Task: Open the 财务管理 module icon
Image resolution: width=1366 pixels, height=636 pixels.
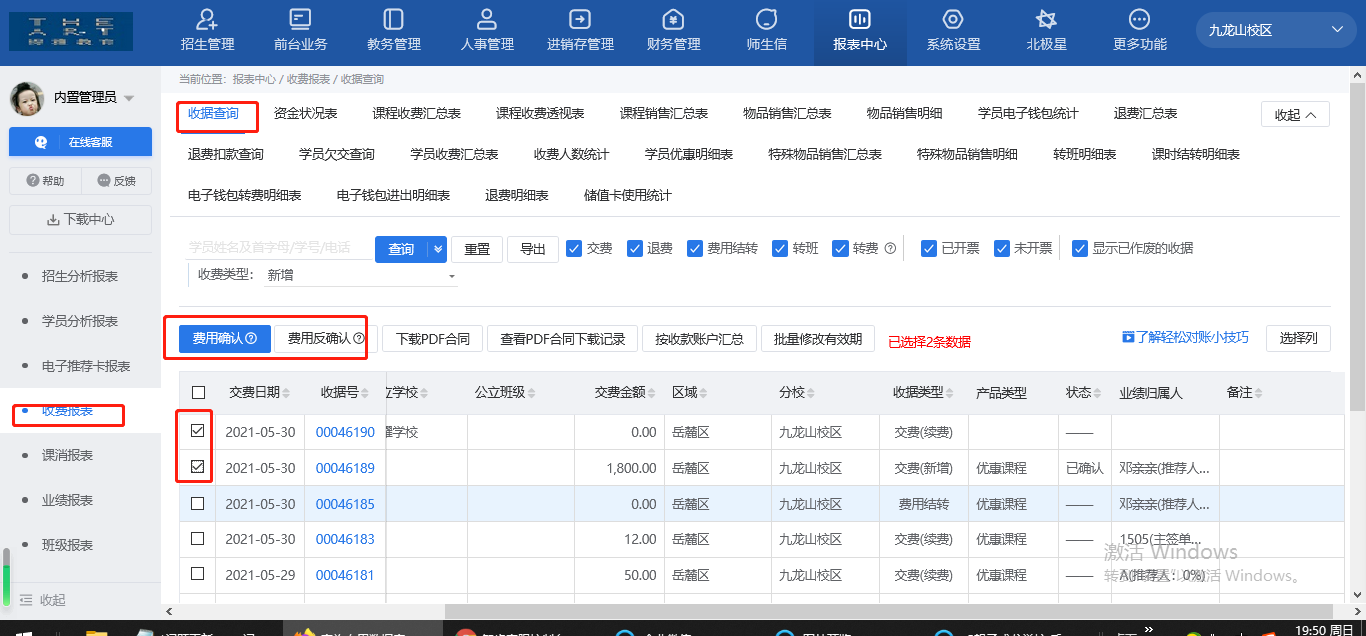Action: coord(673,19)
